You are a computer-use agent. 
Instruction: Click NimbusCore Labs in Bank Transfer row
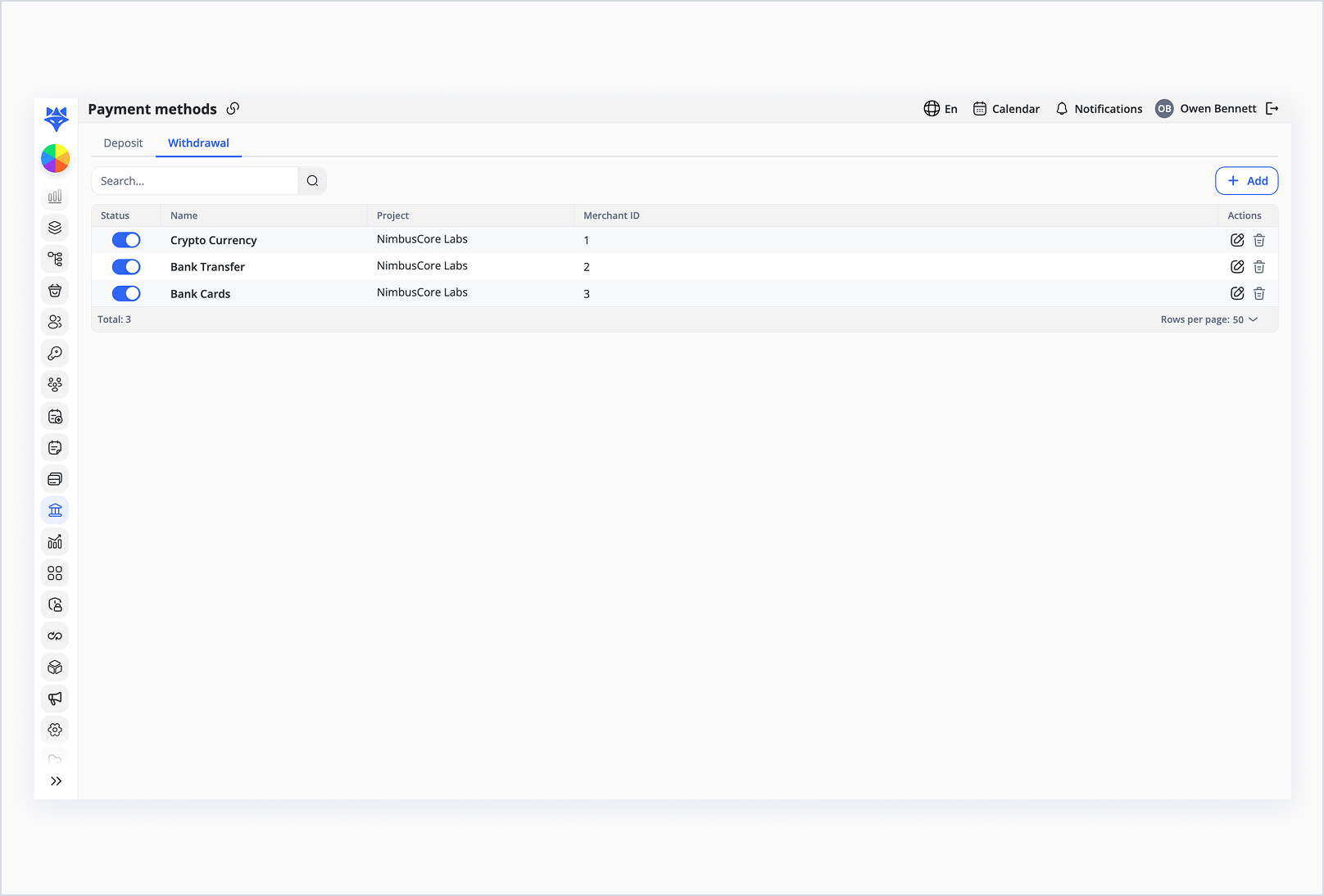pos(422,265)
